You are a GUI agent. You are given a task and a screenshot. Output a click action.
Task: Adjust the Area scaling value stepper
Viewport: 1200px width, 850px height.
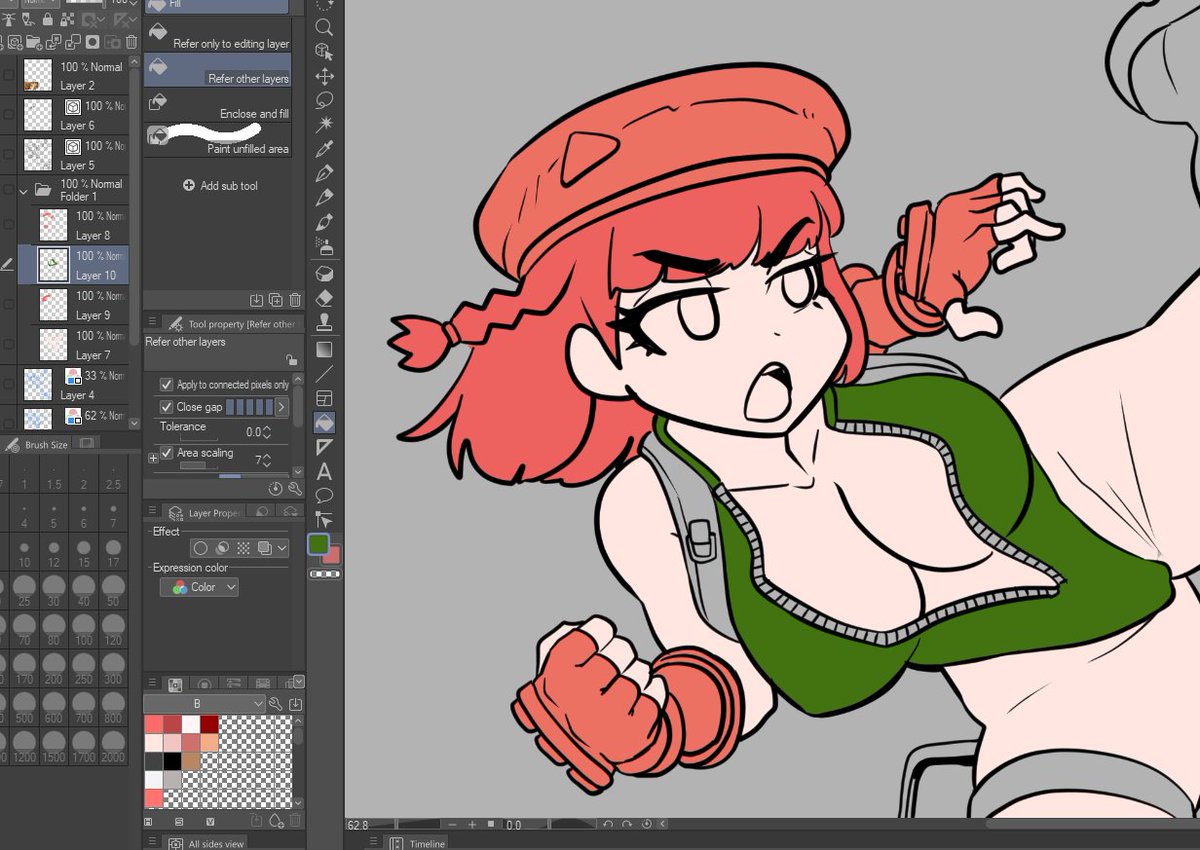[266, 460]
